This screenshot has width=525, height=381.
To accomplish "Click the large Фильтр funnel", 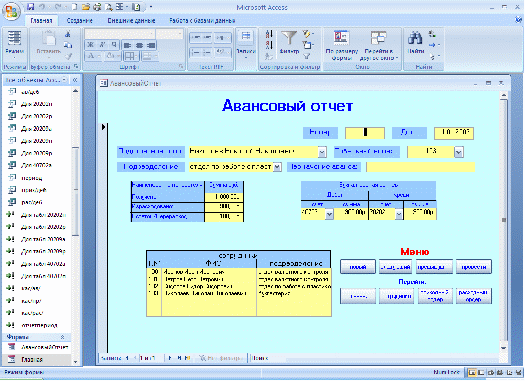I will pos(289,43).
